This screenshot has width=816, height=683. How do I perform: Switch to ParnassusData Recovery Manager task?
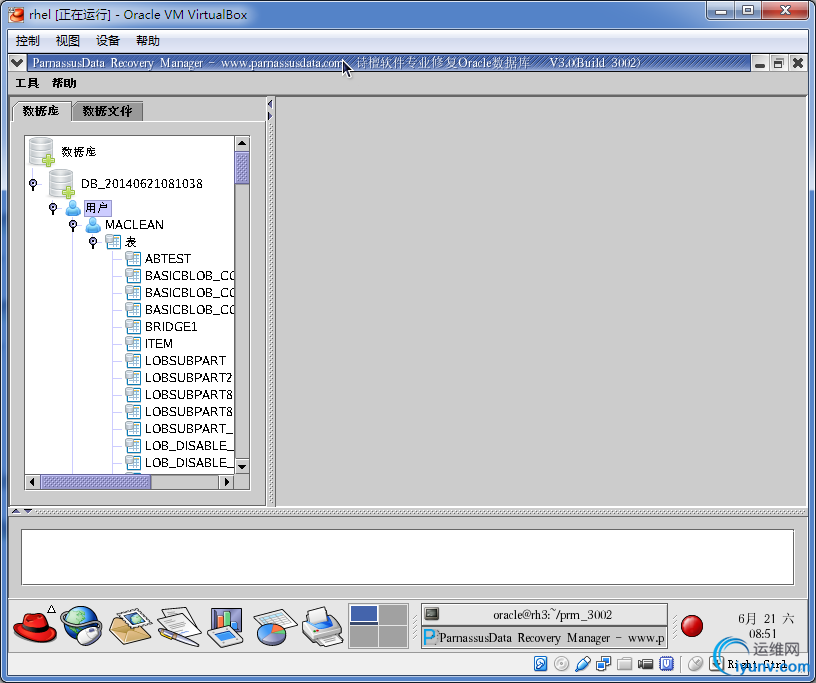coord(544,638)
